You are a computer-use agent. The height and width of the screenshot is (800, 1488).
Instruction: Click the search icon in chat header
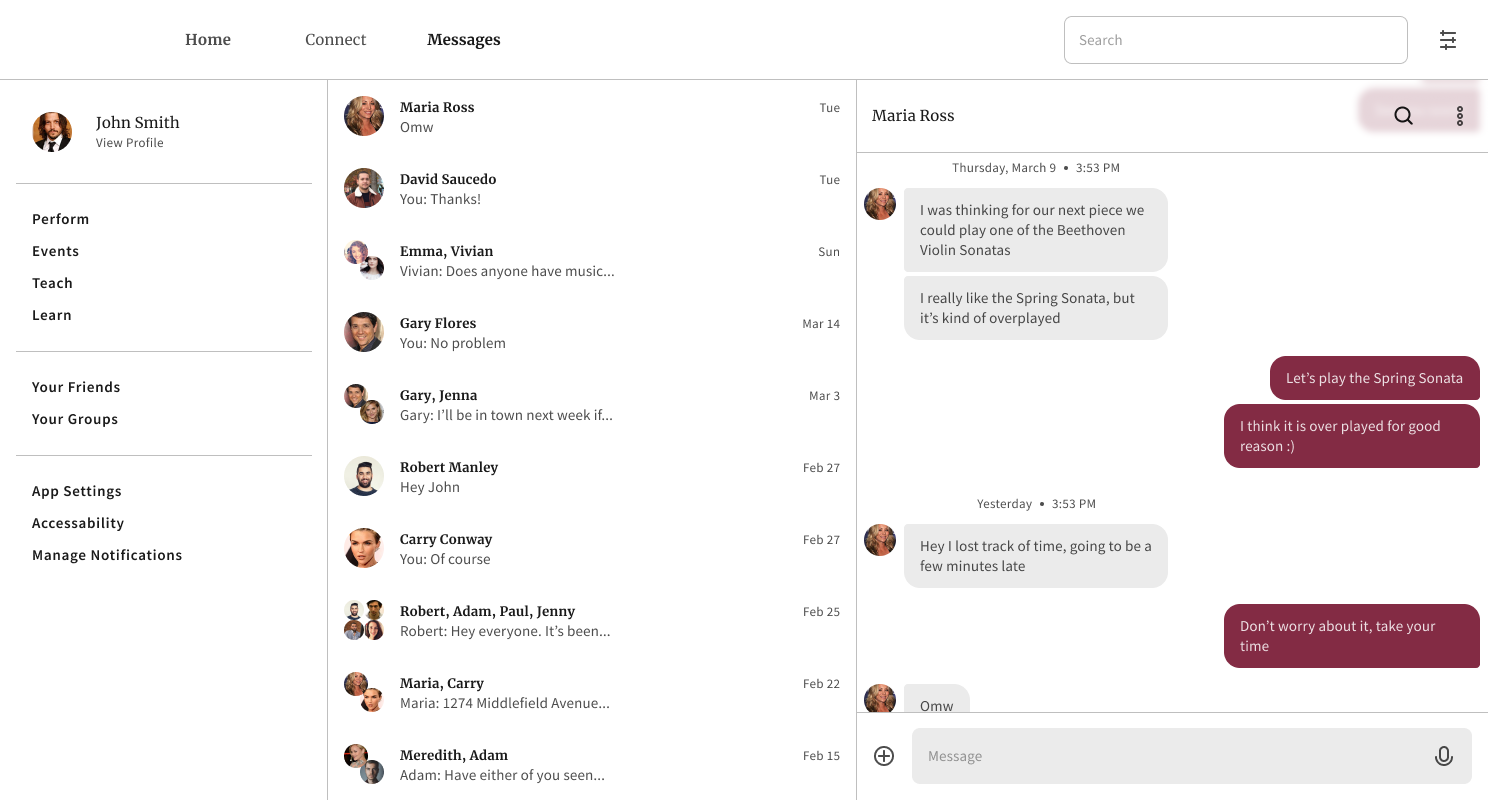(x=1403, y=116)
